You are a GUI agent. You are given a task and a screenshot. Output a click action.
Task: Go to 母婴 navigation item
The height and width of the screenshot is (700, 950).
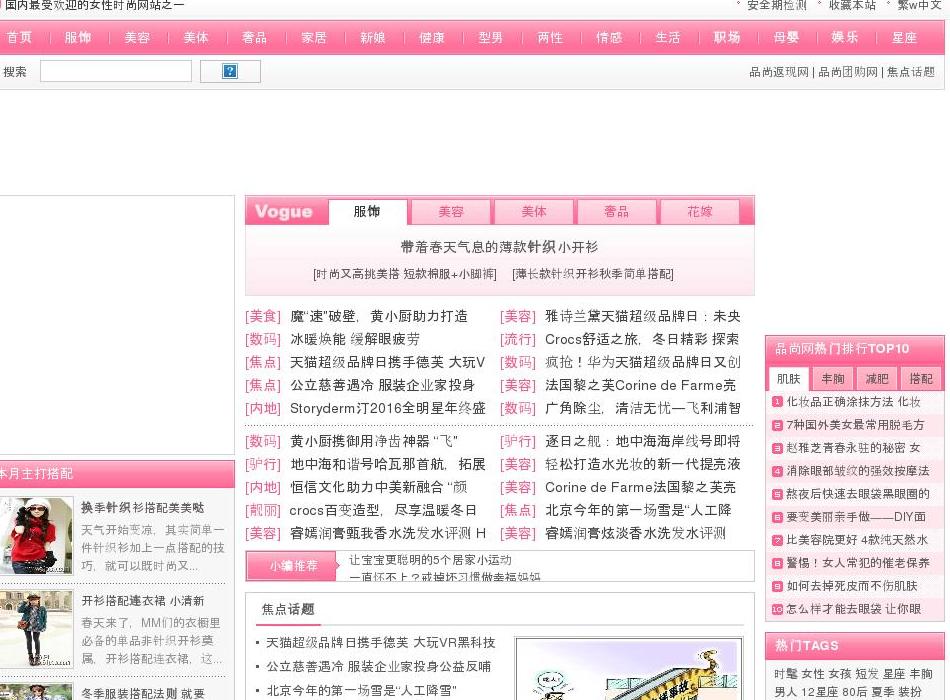pos(786,38)
